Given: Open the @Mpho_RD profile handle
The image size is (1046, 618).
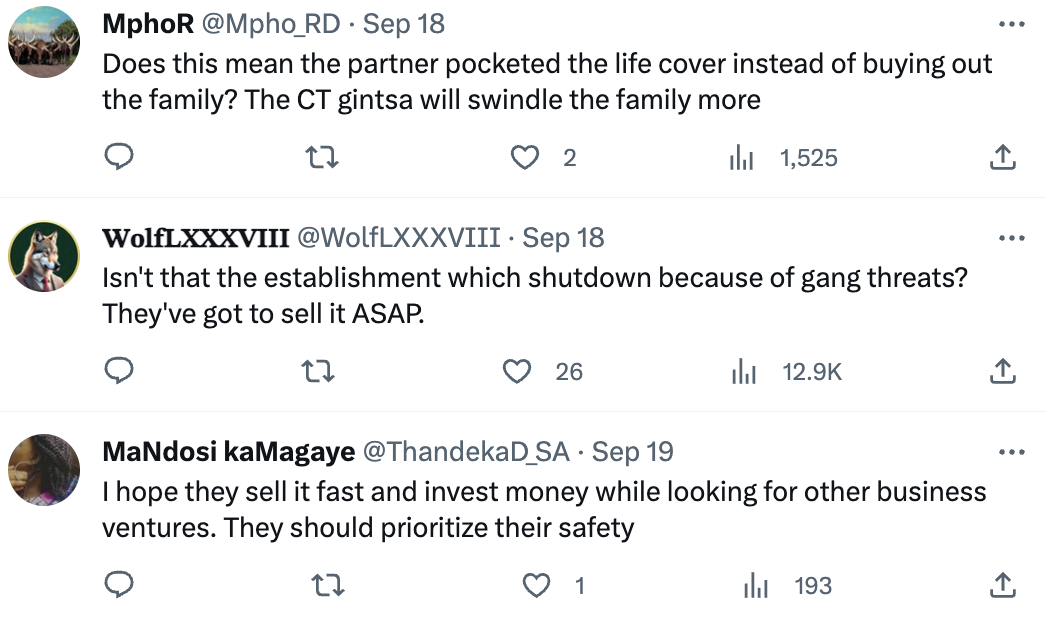Looking at the screenshot, I should 271,25.
